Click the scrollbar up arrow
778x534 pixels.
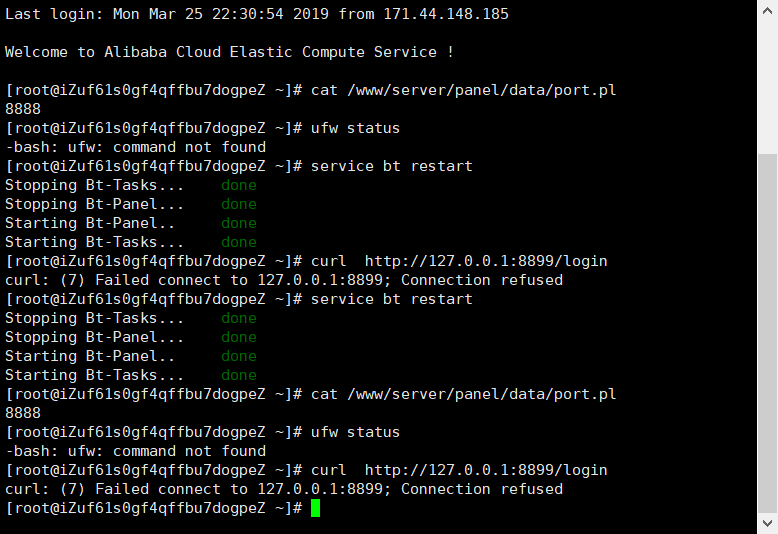(767, 10)
